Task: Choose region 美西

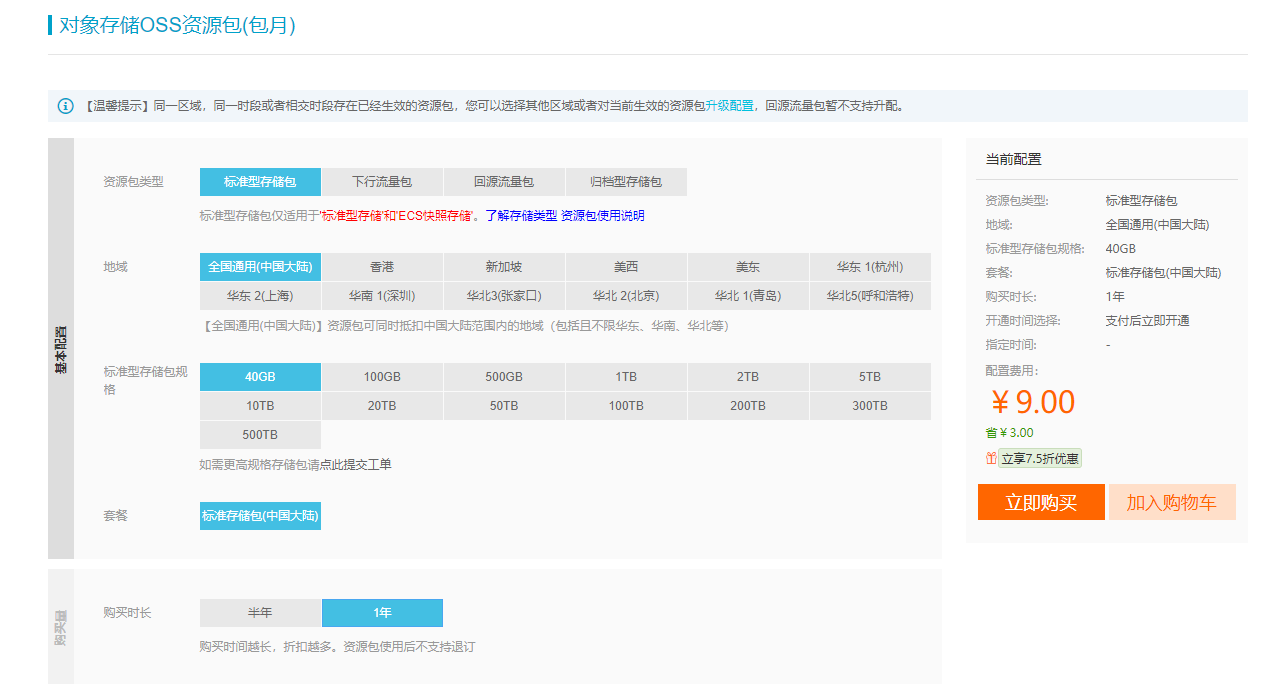Action: tap(626, 267)
